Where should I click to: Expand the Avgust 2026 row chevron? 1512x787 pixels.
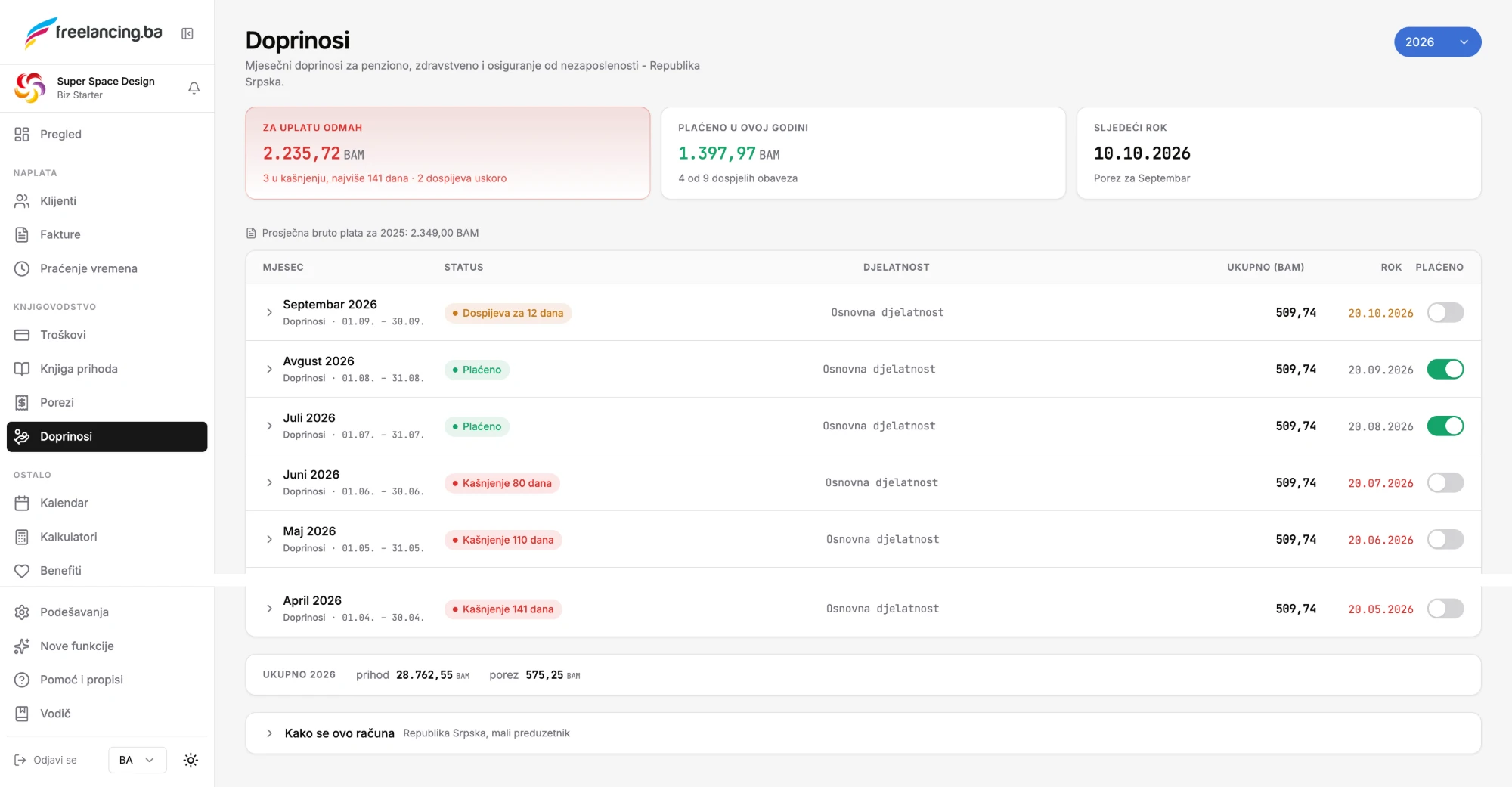tap(269, 369)
